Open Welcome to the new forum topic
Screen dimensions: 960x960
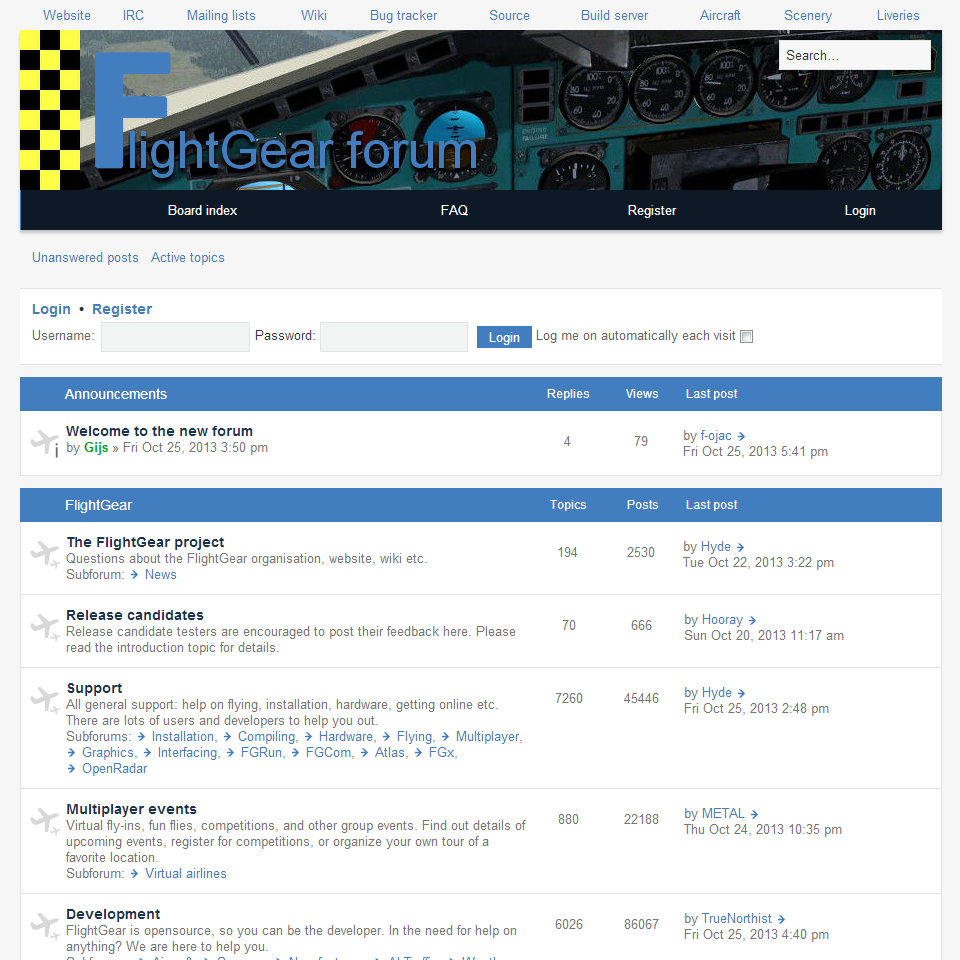click(159, 431)
